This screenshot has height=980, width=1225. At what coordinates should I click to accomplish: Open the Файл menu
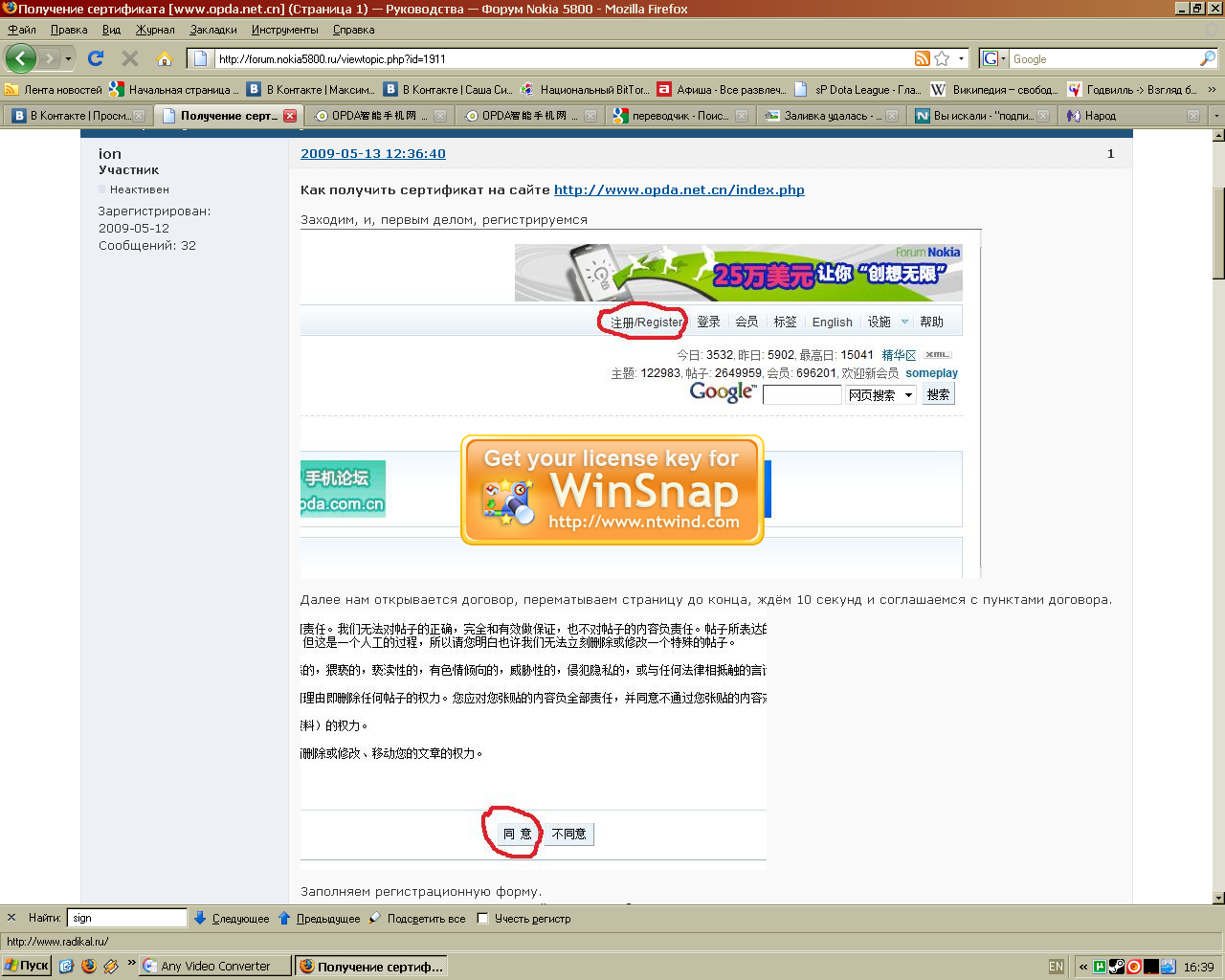coord(22,30)
